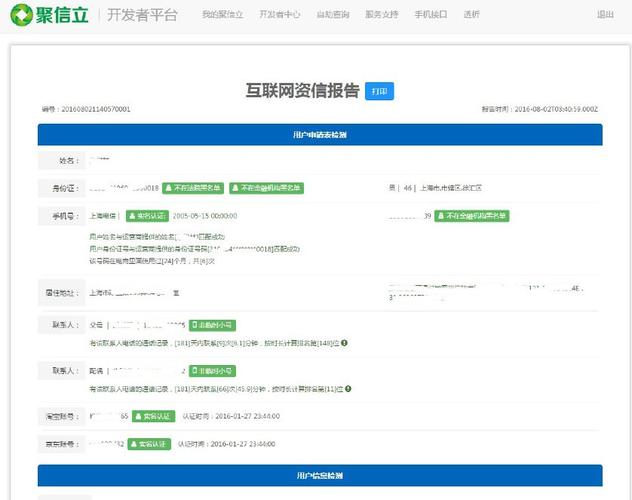The image size is (632, 500).
Task: Click the 父母 call record line with [181]天
Action: point(214,343)
